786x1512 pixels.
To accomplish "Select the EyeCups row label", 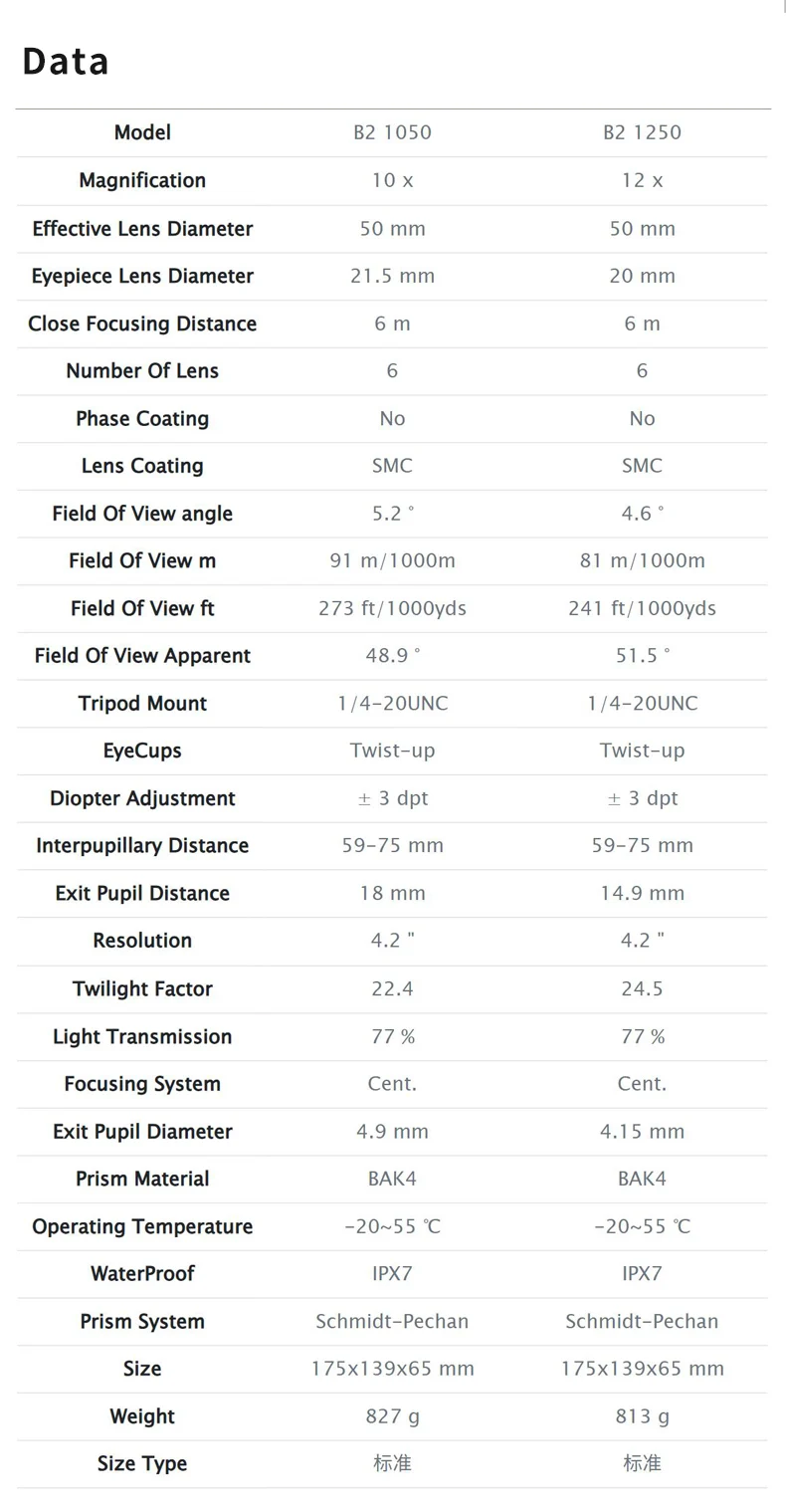I will click(142, 751).
